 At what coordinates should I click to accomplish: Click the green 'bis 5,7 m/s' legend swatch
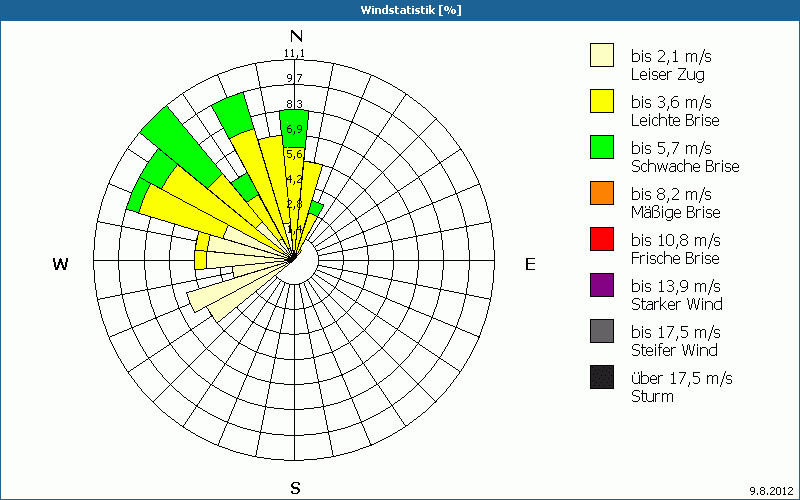602,147
